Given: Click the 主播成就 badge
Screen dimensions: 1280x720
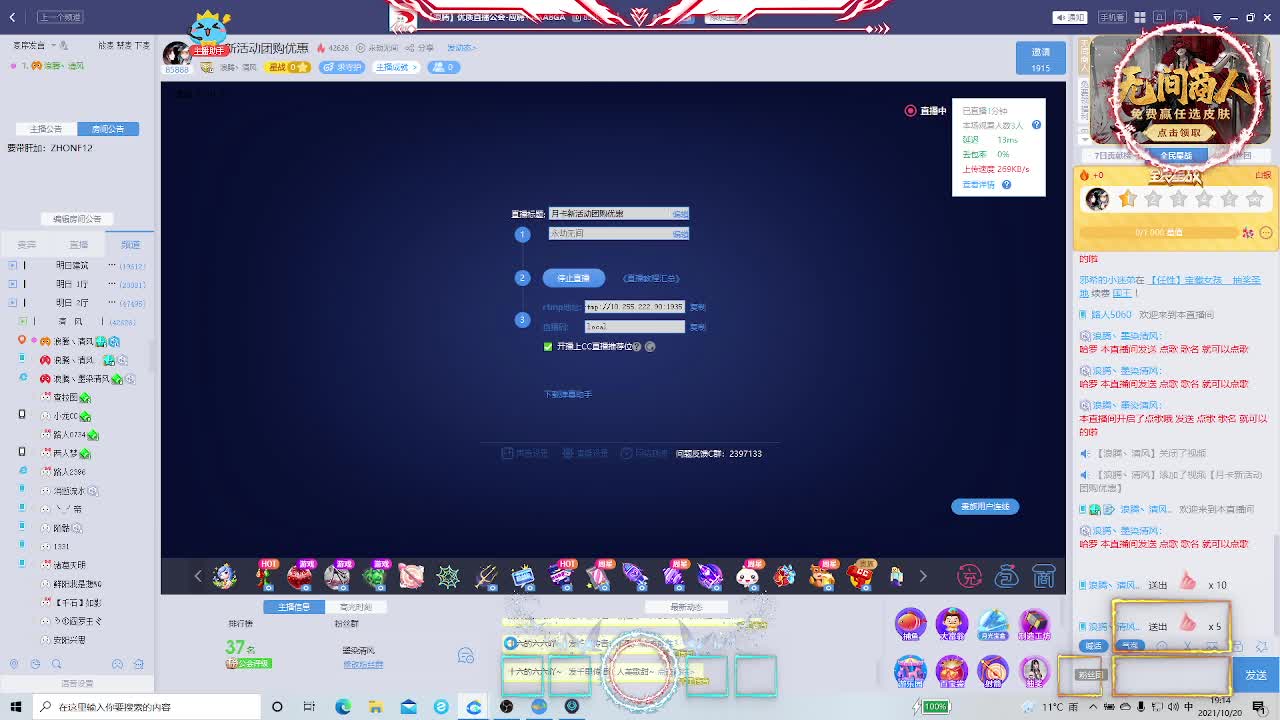Looking at the screenshot, I should [x=394, y=67].
